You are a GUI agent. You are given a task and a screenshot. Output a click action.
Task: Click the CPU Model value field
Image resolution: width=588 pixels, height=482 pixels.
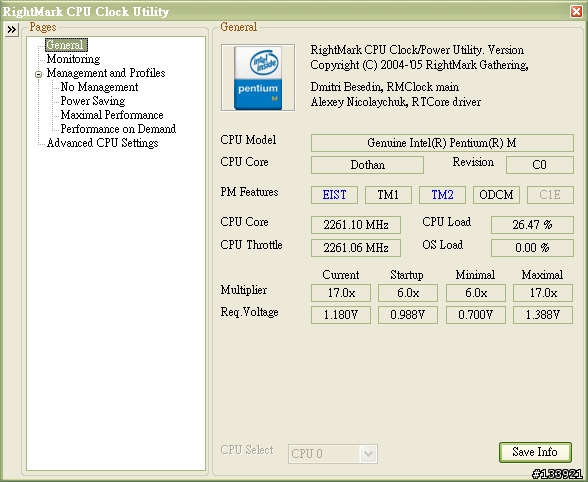click(x=442, y=143)
